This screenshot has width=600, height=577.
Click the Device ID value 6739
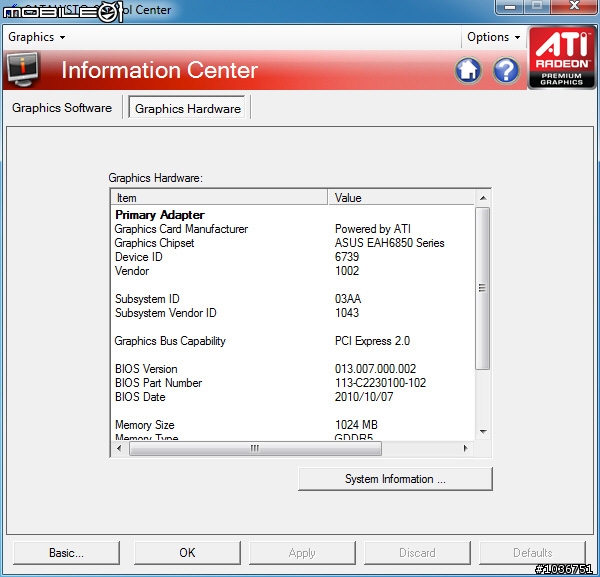[x=347, y=257]
